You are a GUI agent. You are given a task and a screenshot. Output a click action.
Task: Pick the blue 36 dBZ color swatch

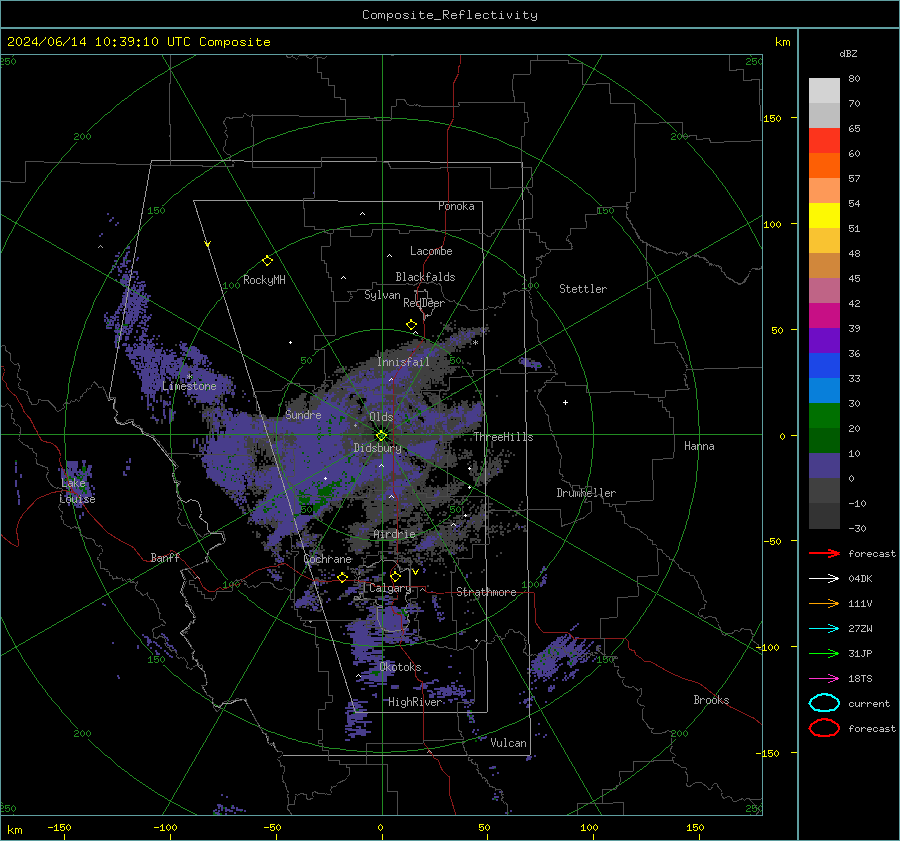click(x=824, y=366)
